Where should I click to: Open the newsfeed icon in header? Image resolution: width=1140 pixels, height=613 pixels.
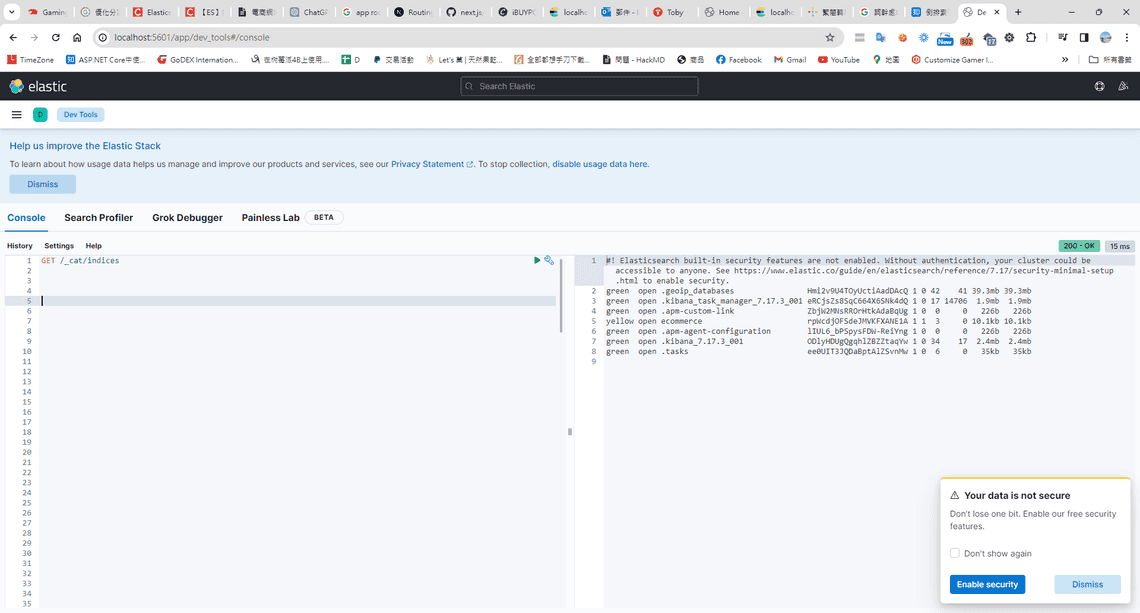point(1123,87)
